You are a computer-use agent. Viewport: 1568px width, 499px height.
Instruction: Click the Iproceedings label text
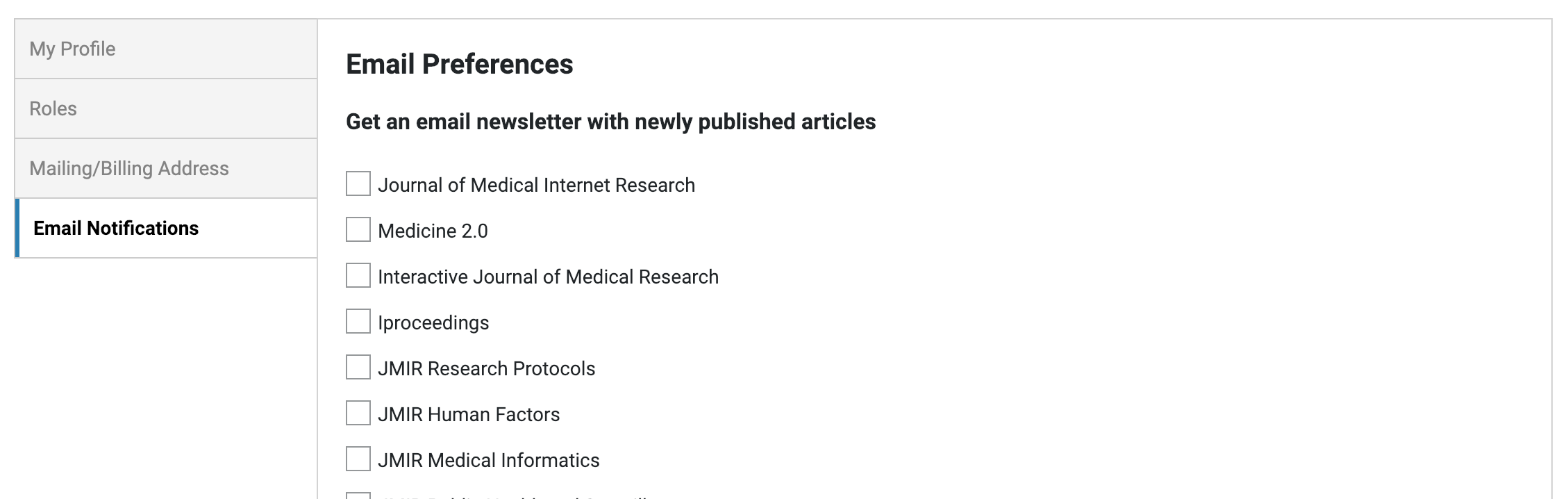(x=433, y=322)
